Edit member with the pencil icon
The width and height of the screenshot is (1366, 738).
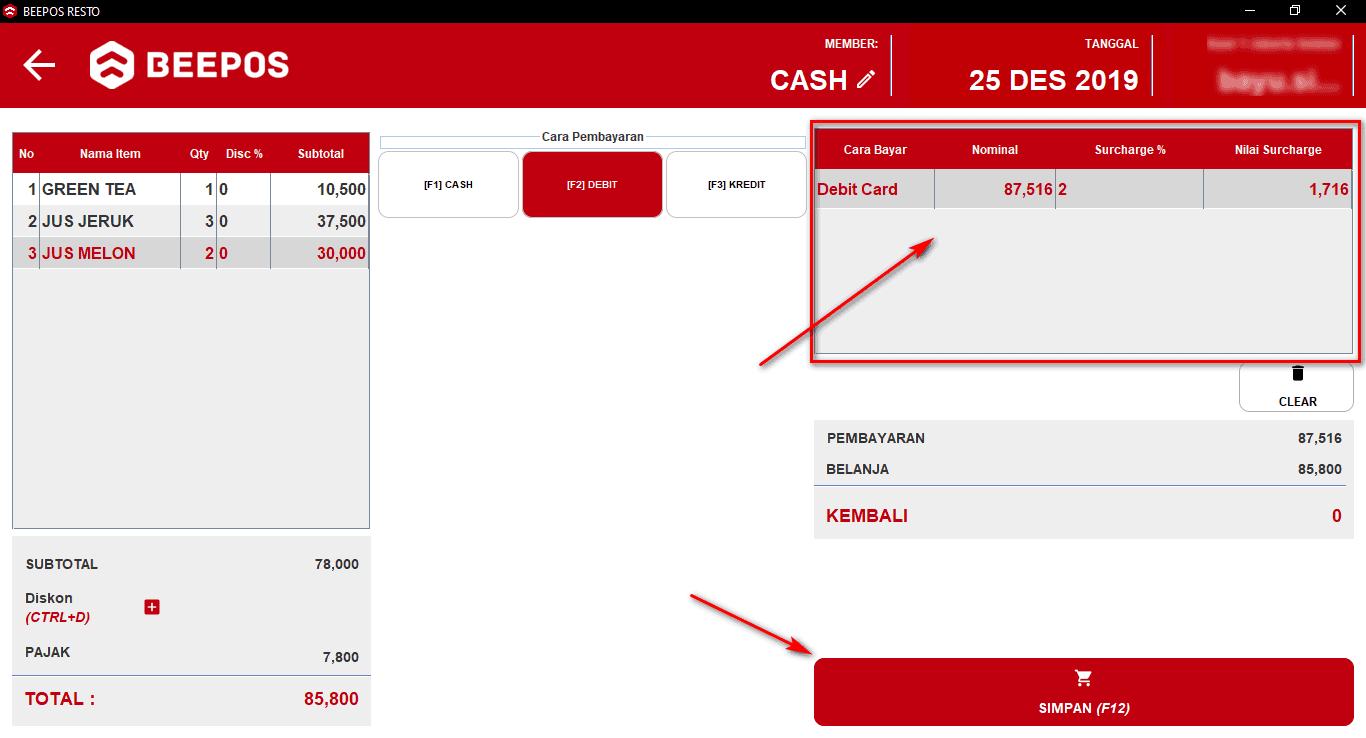[866, 80]
